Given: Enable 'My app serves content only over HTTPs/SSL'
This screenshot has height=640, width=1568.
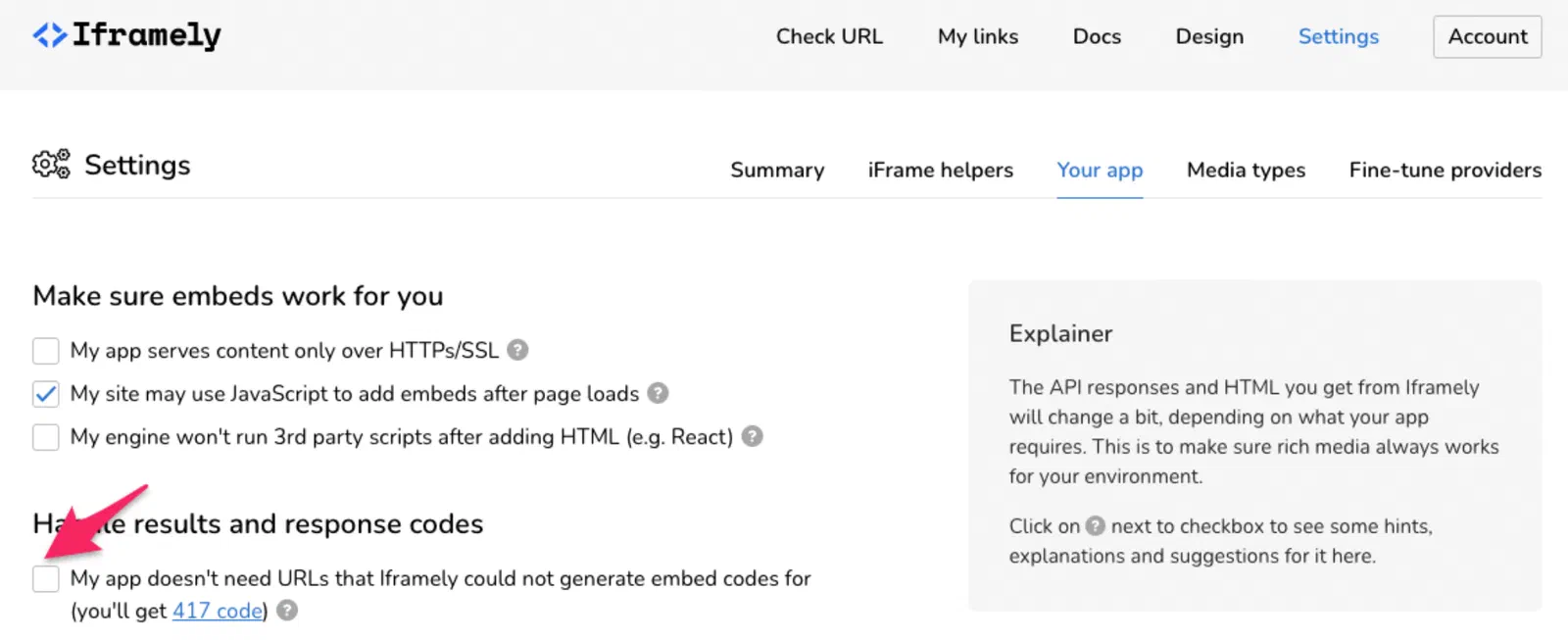Looking at the screenshot, I should click(x=46, y=351).
